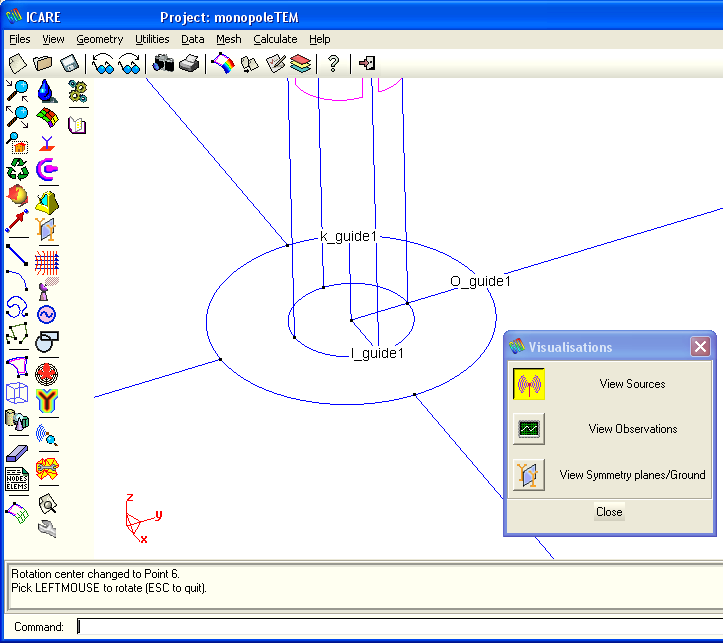Click the new project page icon
Screen dimensions: 723x643
pyautogui.click(x=18, y=63)
